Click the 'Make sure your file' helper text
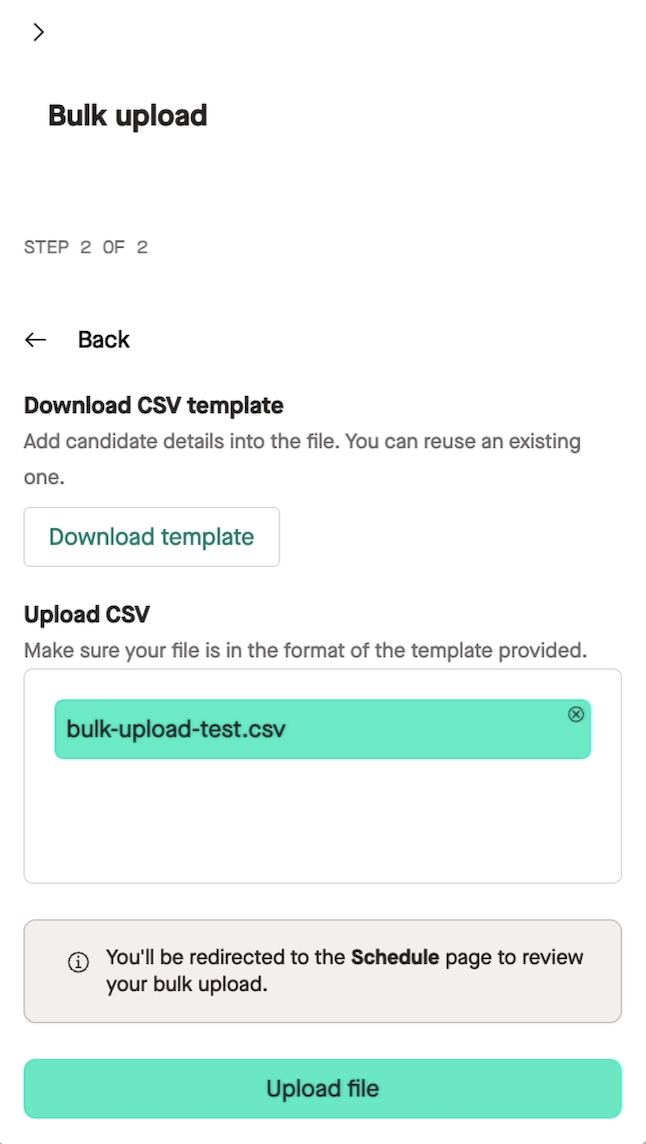The height and width of the screenshot is (1144, 646). [x=306, y=650]
